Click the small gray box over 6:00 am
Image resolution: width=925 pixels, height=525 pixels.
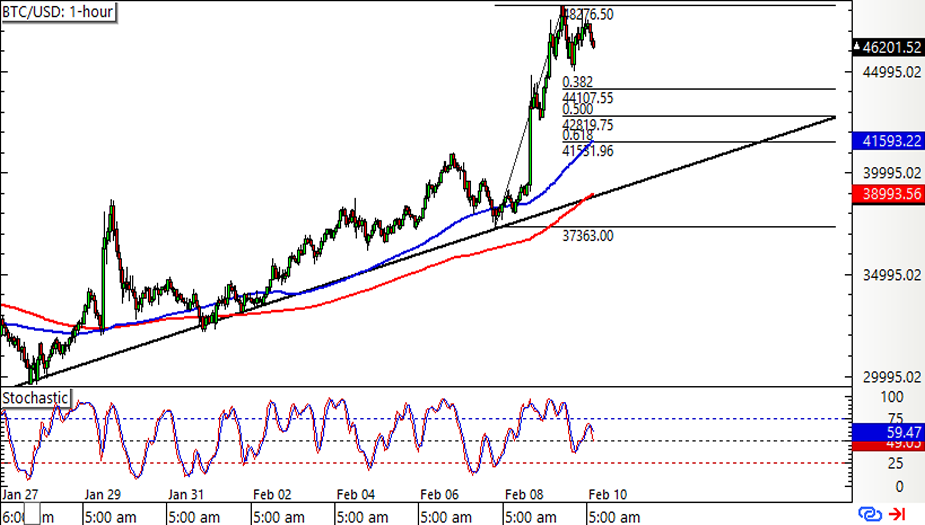click(35, 517)
